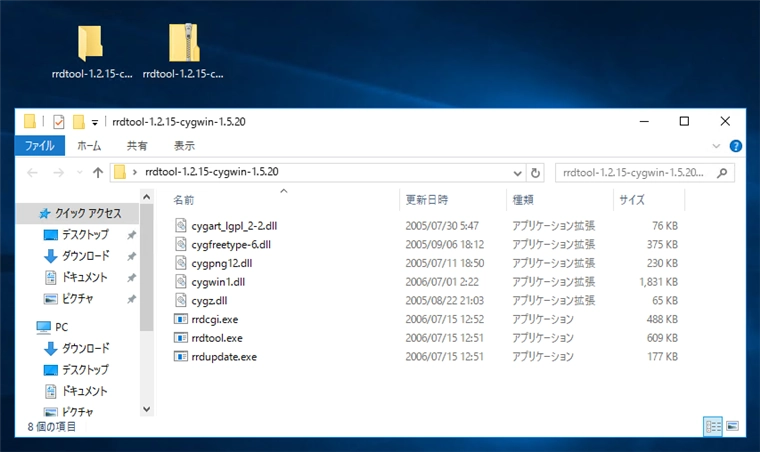Viewport: 760px width, 452px height.
Task: Open pinned ドキュメント under Quick Access
Action: (84, 277)
